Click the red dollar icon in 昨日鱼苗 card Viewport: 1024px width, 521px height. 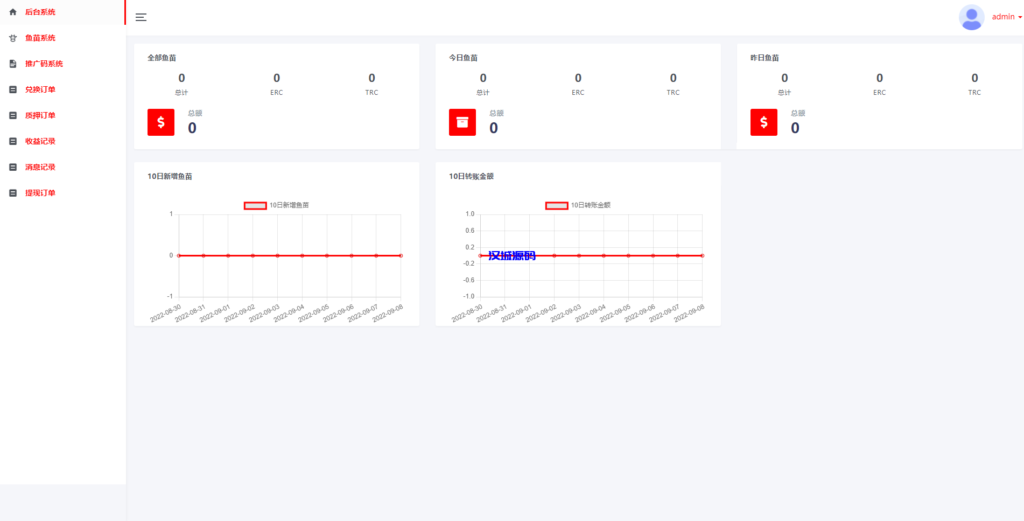tap(764, 122)
